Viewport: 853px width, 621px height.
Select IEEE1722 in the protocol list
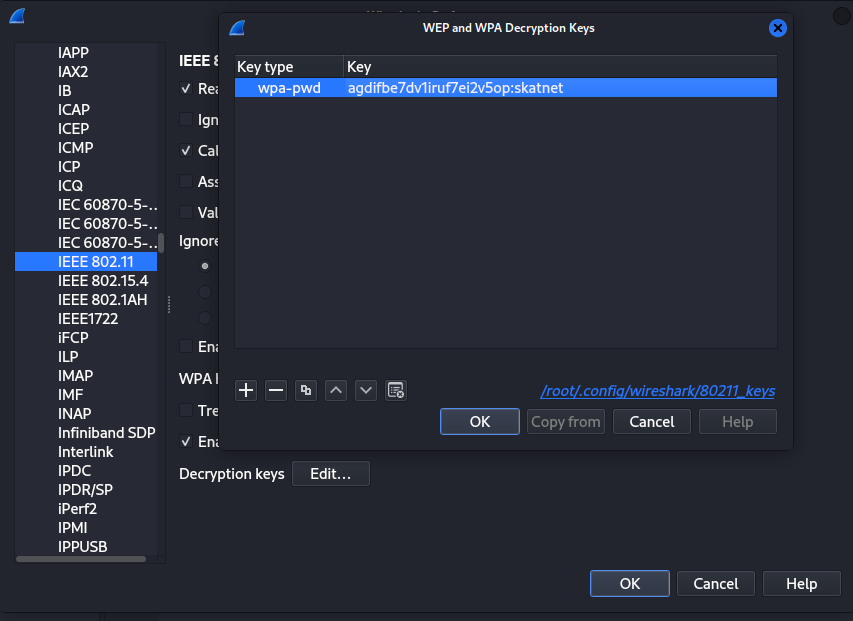[x=86, y=319]
